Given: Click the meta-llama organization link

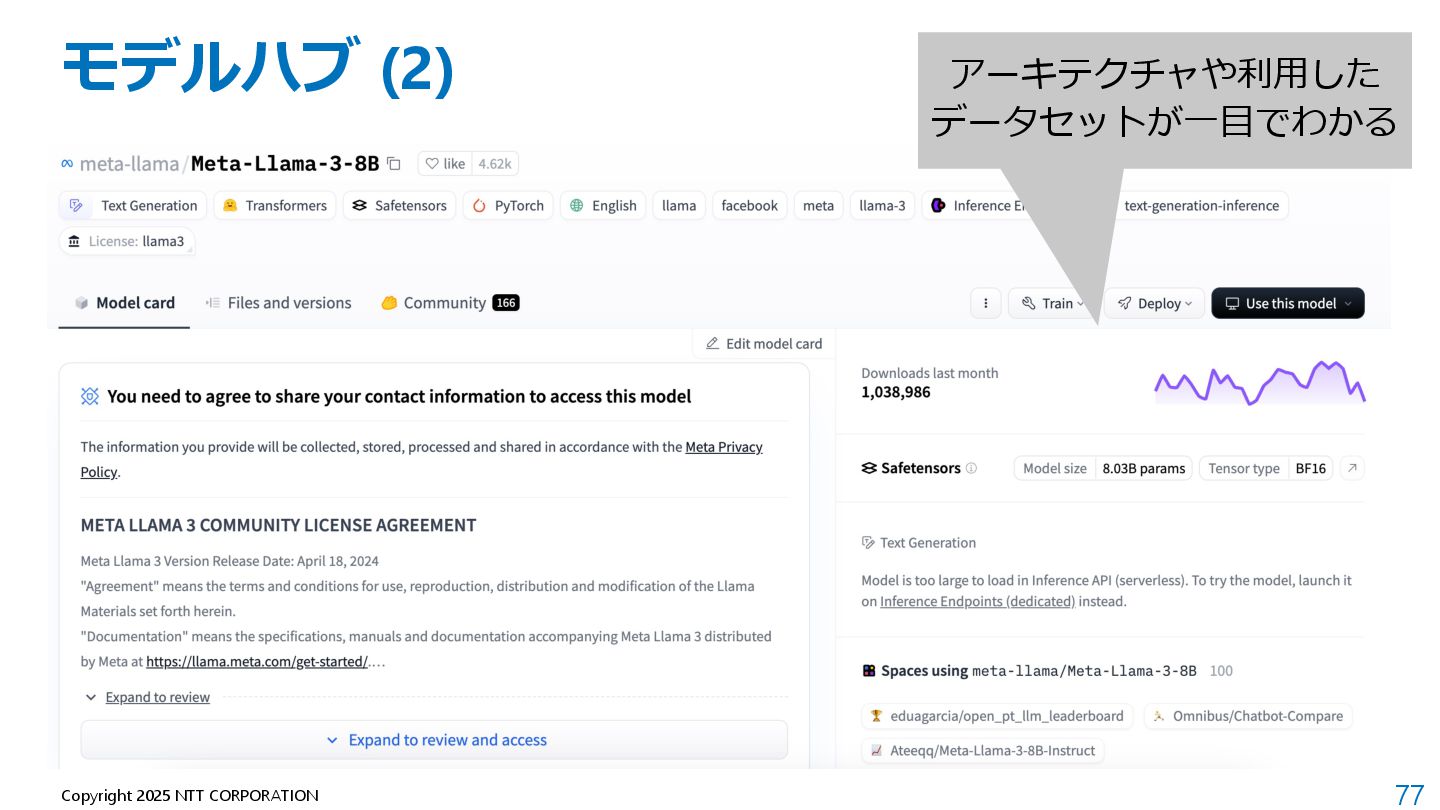Looking at the screenshot, I should 129,164.
